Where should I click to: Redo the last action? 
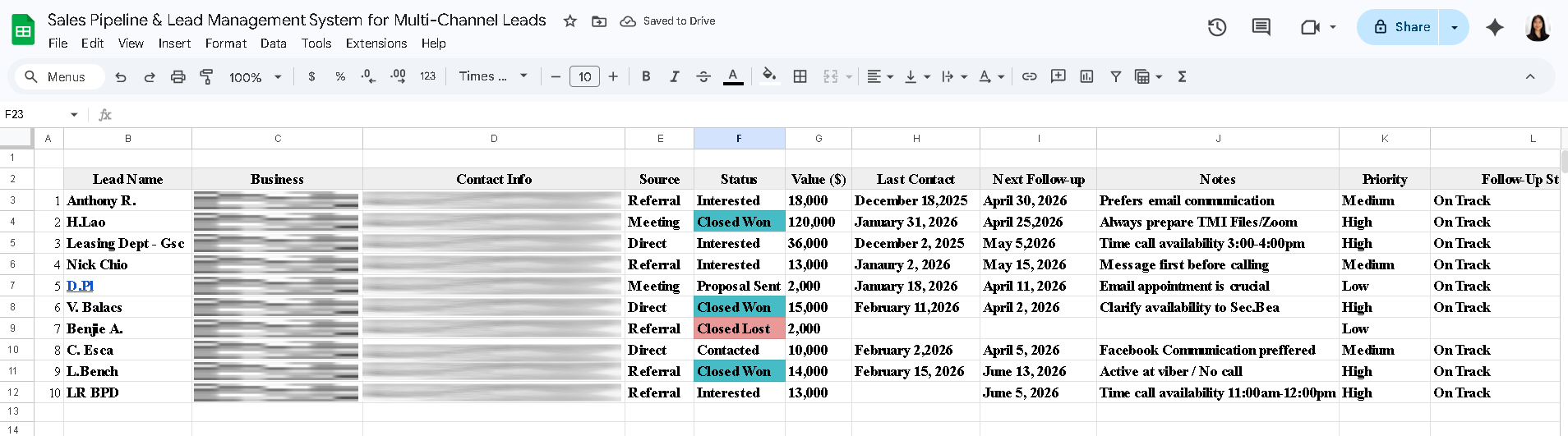tap(150, 76)
